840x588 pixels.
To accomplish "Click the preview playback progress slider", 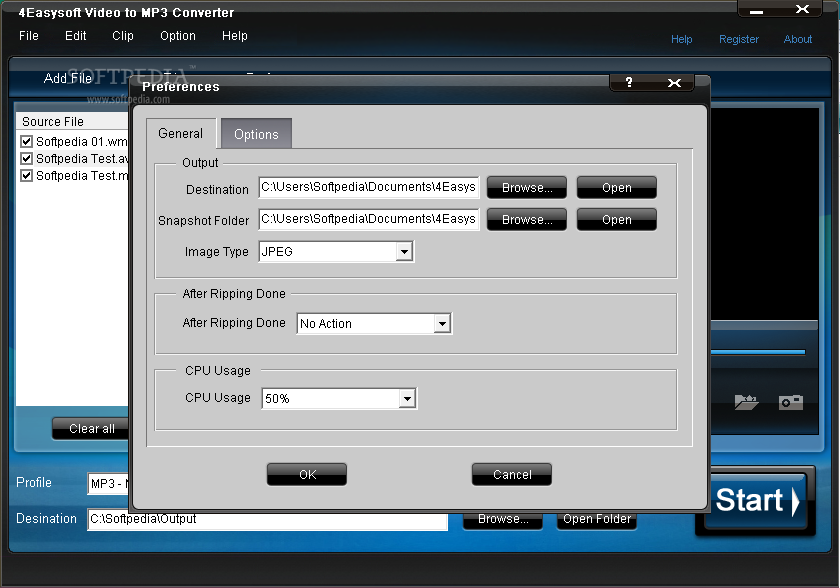I will tap(758, 352).
